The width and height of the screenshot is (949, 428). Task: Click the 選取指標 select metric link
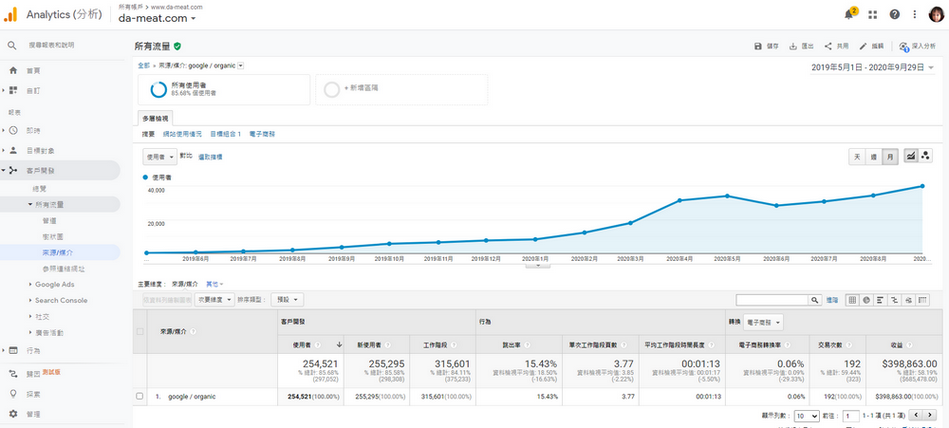pos(210,157)
